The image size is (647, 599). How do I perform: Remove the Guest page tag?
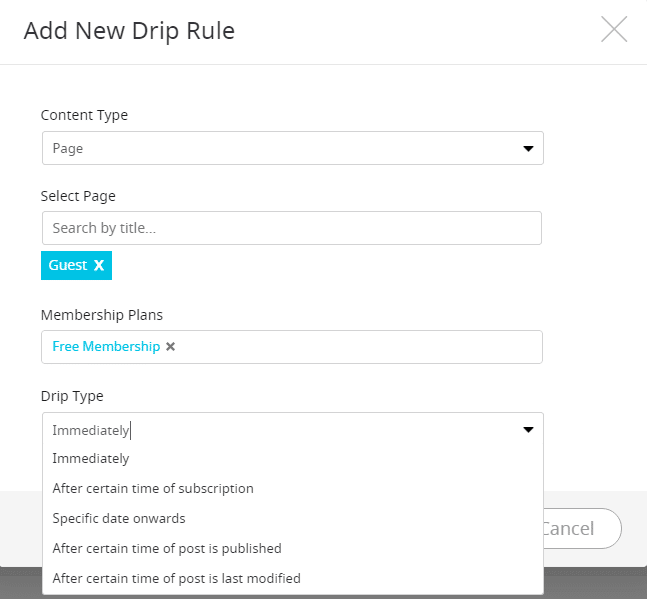tap(99, 265)
